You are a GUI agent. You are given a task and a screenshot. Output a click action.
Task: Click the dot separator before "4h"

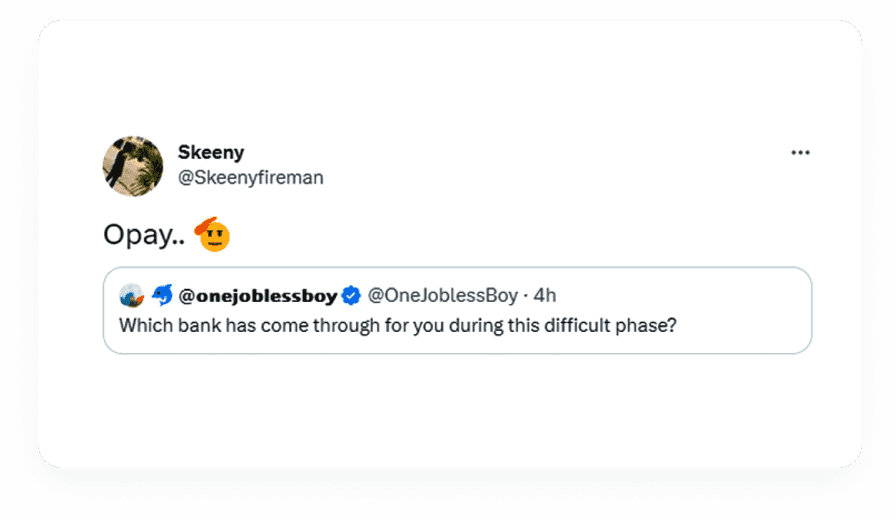pos(526,295)
